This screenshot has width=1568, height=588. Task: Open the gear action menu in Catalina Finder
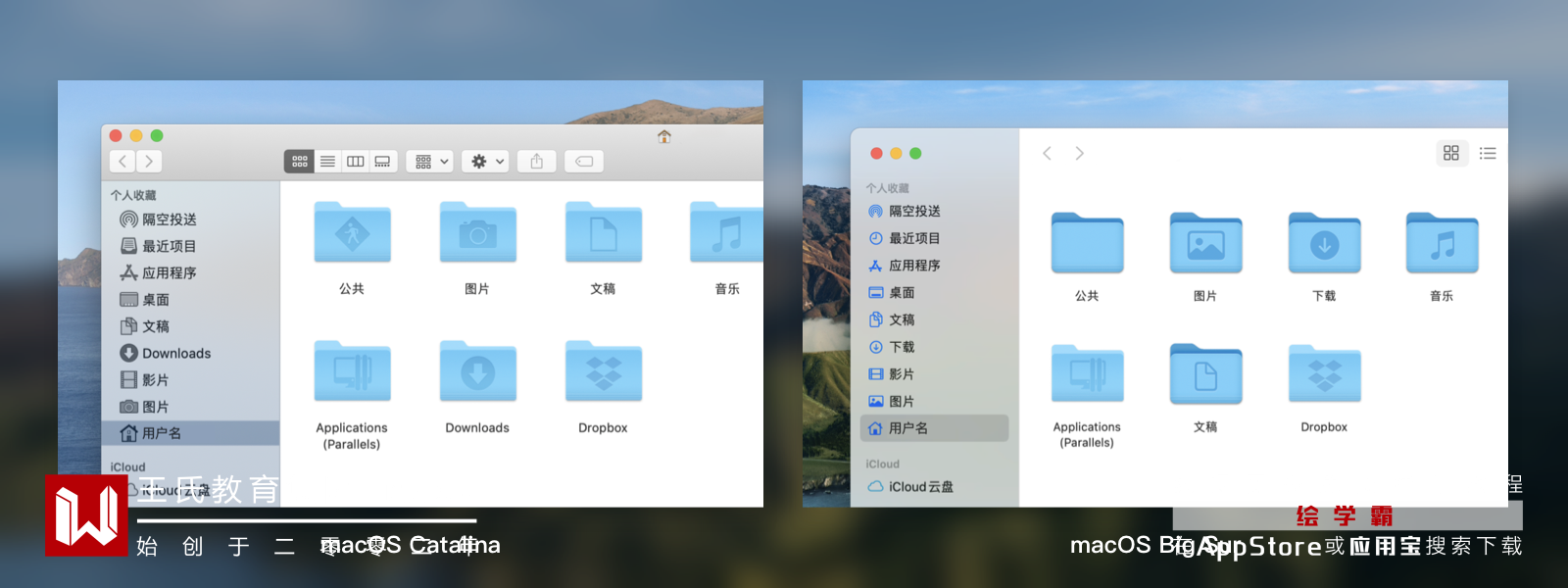(487, 162)
